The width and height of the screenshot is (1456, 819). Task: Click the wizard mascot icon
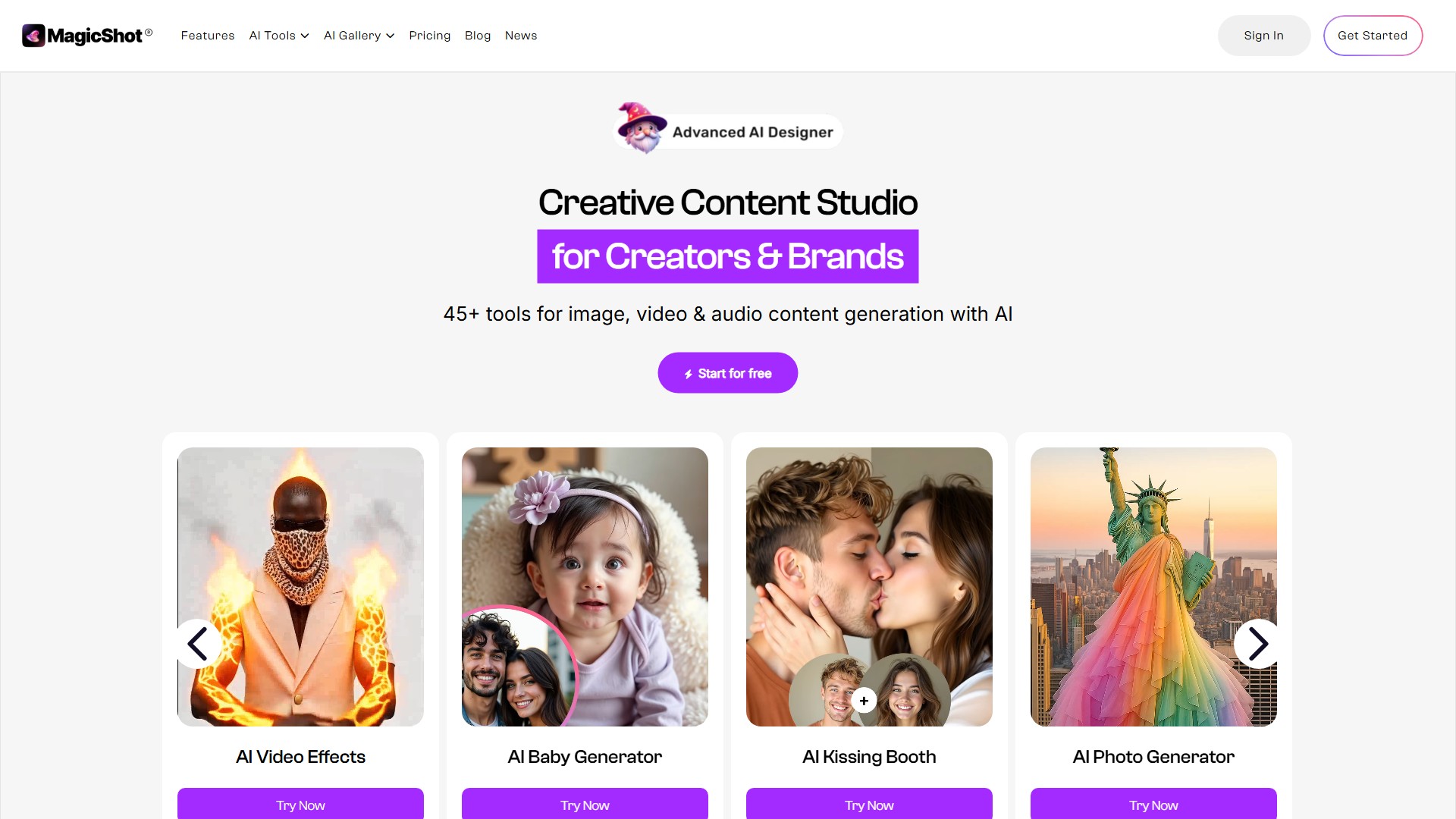click(x=642, y=128)
